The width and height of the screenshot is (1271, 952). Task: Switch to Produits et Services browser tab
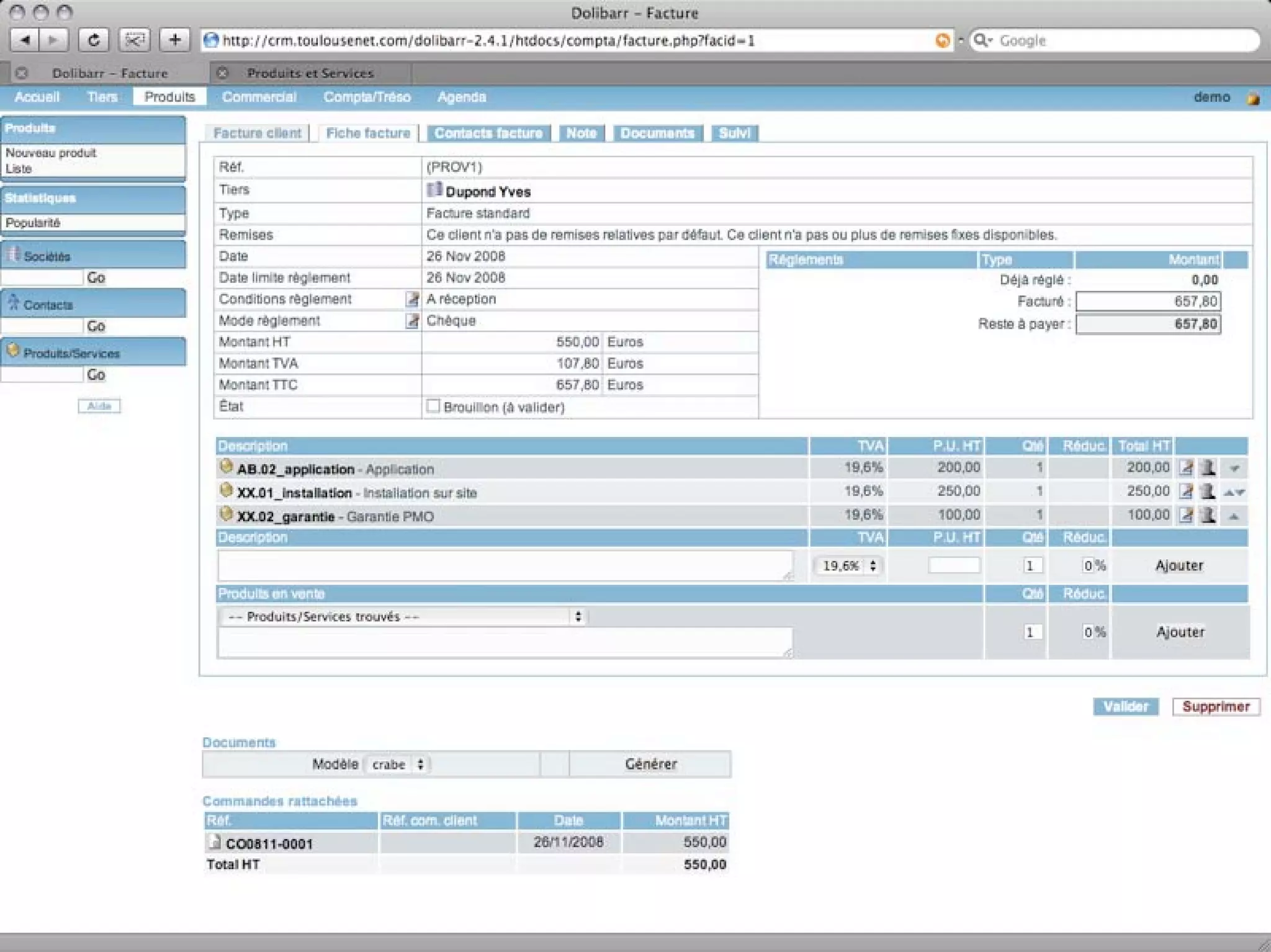pyautogui.click(x=310, y=73)
